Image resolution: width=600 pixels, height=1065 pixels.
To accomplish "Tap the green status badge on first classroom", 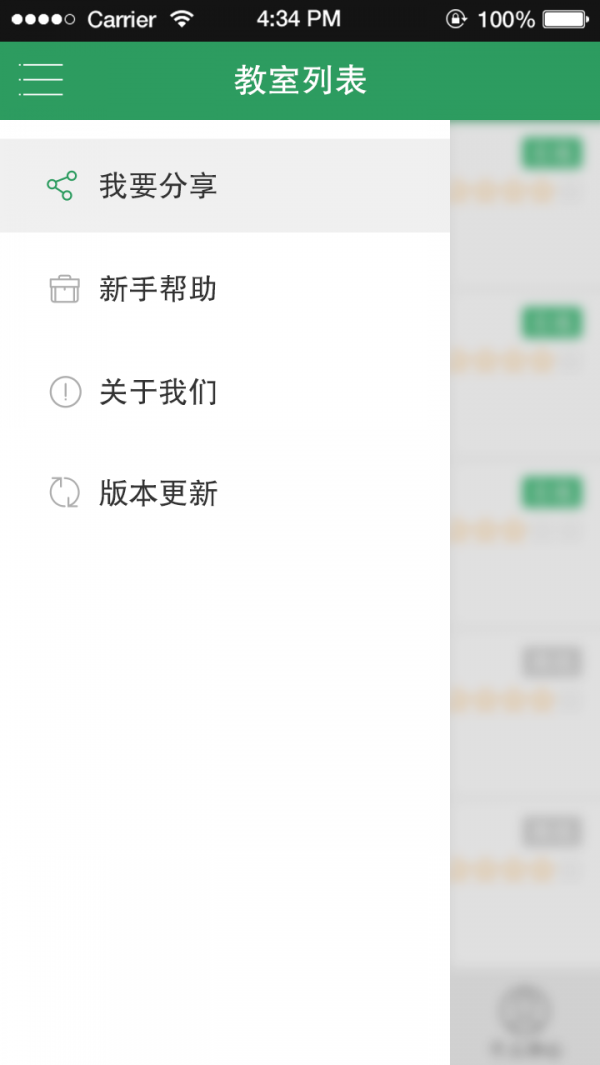I will tap(551, 154).
